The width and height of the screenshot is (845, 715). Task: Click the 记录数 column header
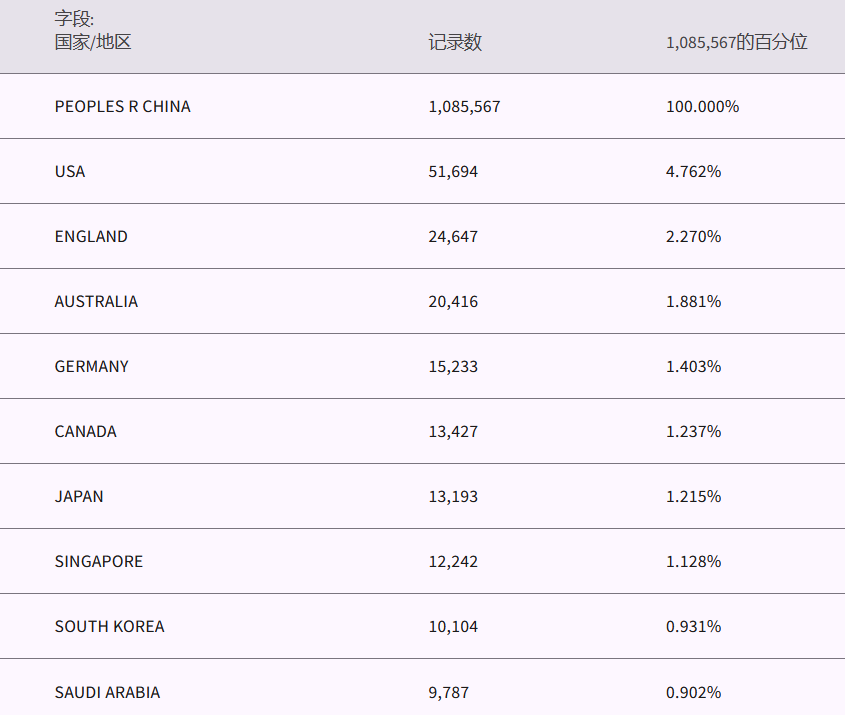point(455,43)
